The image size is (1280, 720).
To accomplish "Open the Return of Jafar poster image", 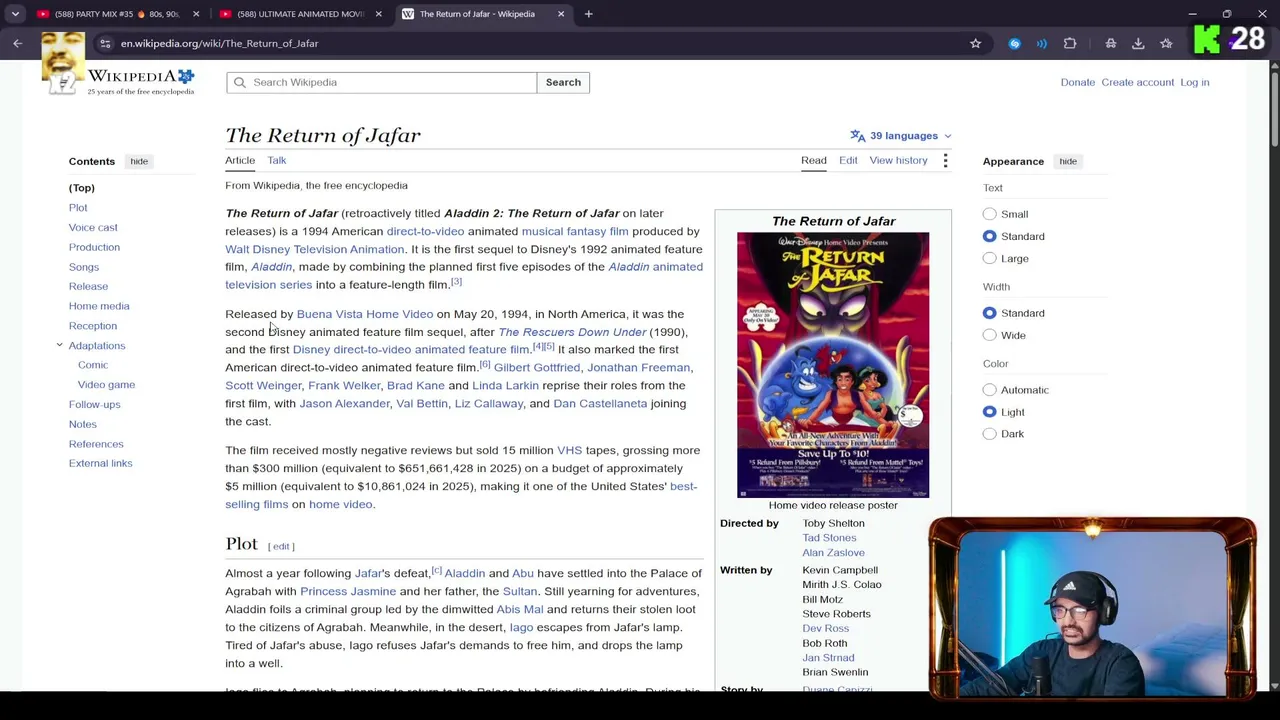I will click(x=833, y=365).
